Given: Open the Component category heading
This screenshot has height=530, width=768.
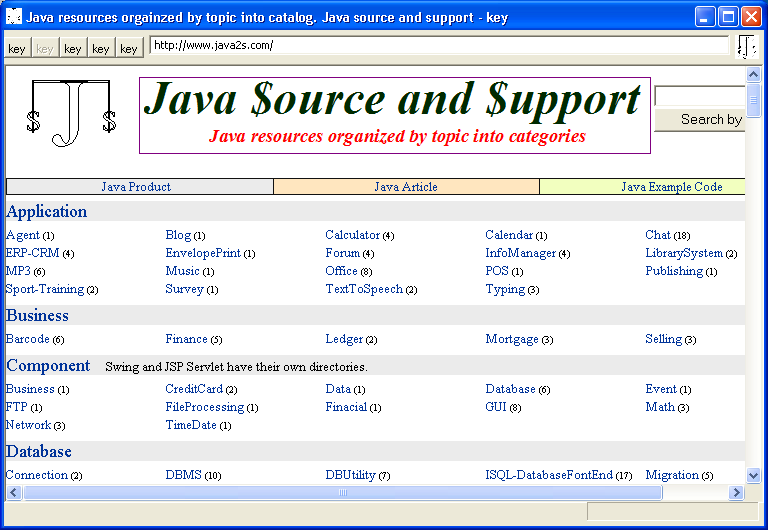Looking at the screenshot, I should tap(48, 365).
